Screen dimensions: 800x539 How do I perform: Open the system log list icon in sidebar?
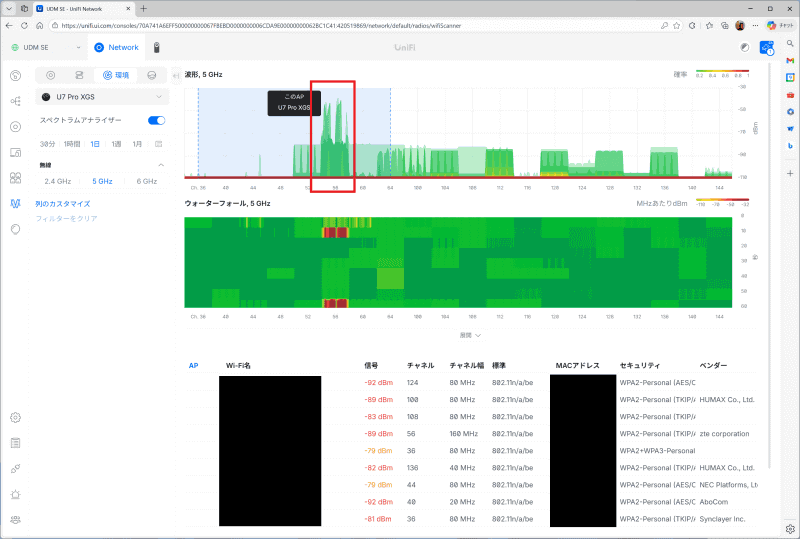point(16,443)
